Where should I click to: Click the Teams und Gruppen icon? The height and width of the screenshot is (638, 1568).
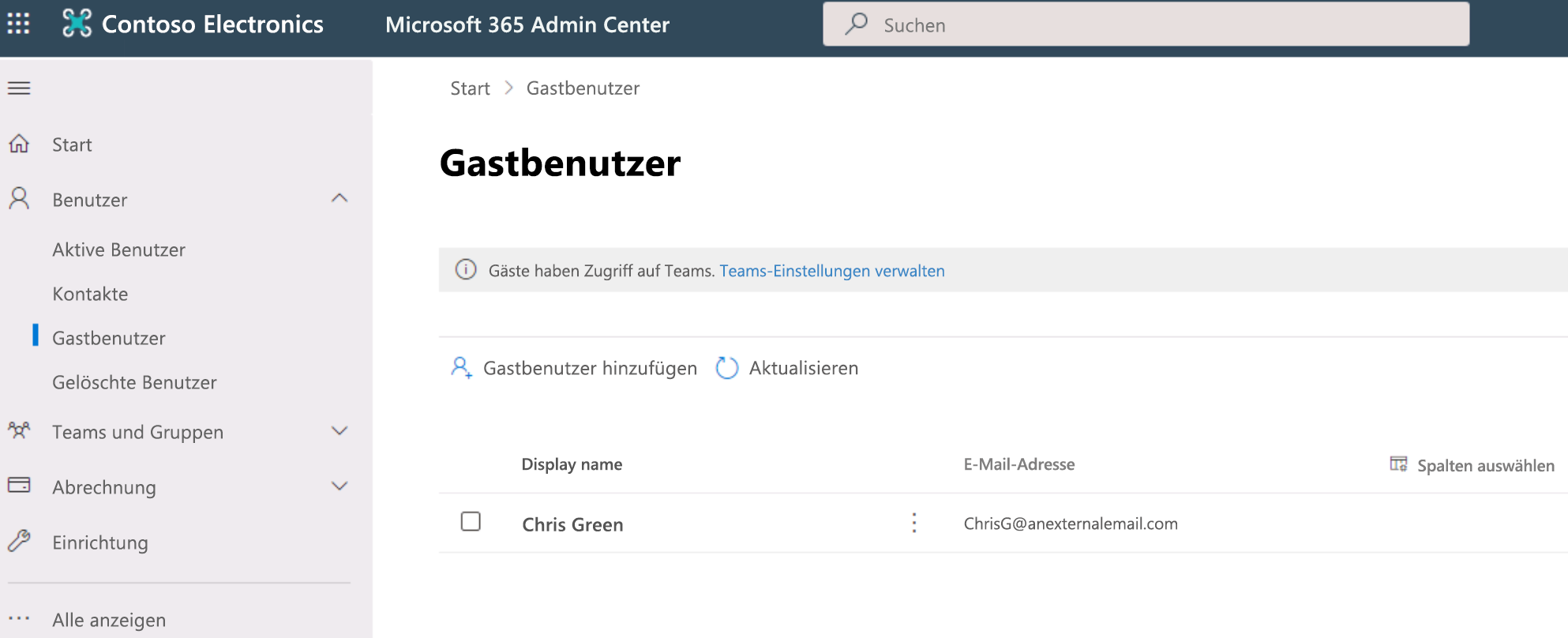click(x=19, y=430)
